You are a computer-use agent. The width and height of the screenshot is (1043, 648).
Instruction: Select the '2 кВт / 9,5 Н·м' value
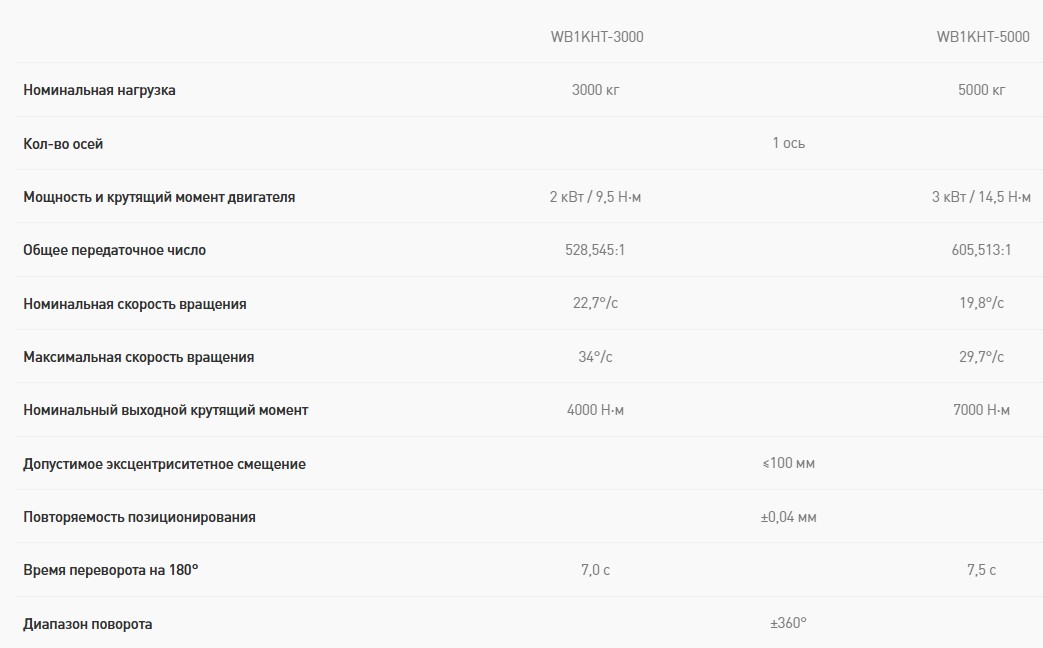595,197
